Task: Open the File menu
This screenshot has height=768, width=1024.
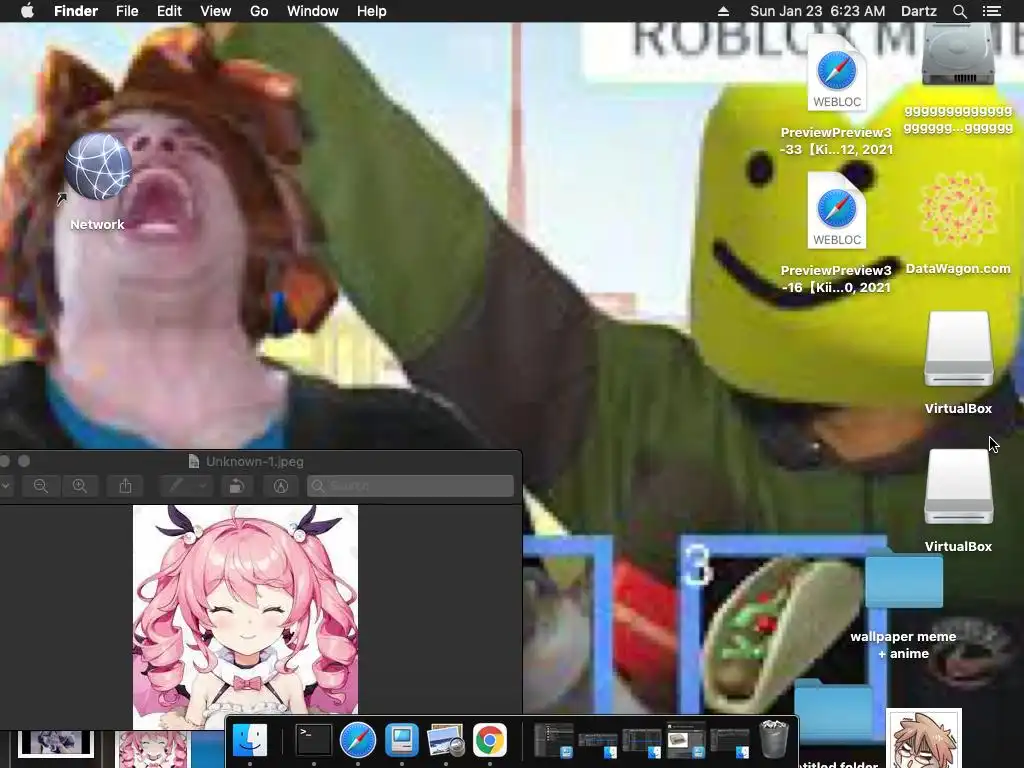Action: [127, 11]
